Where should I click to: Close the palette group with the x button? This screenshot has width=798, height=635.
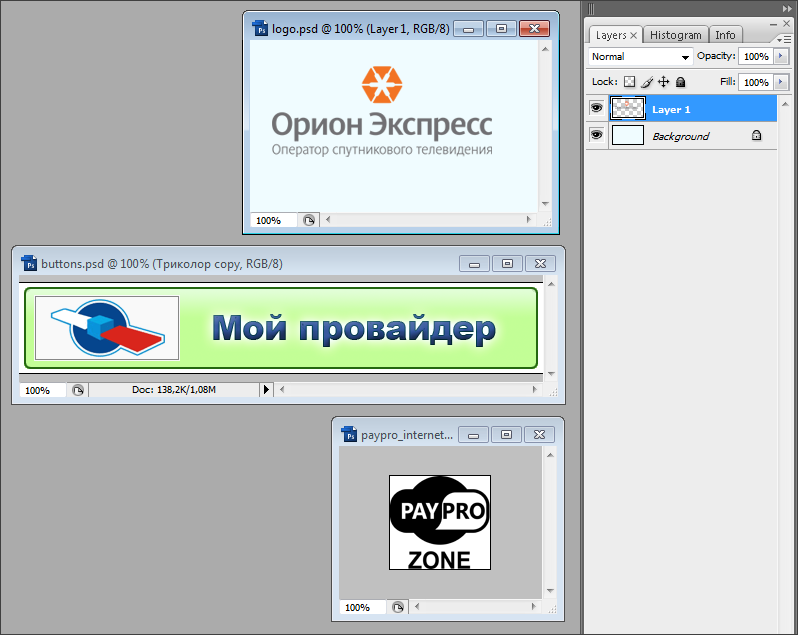tap(787, 23)
